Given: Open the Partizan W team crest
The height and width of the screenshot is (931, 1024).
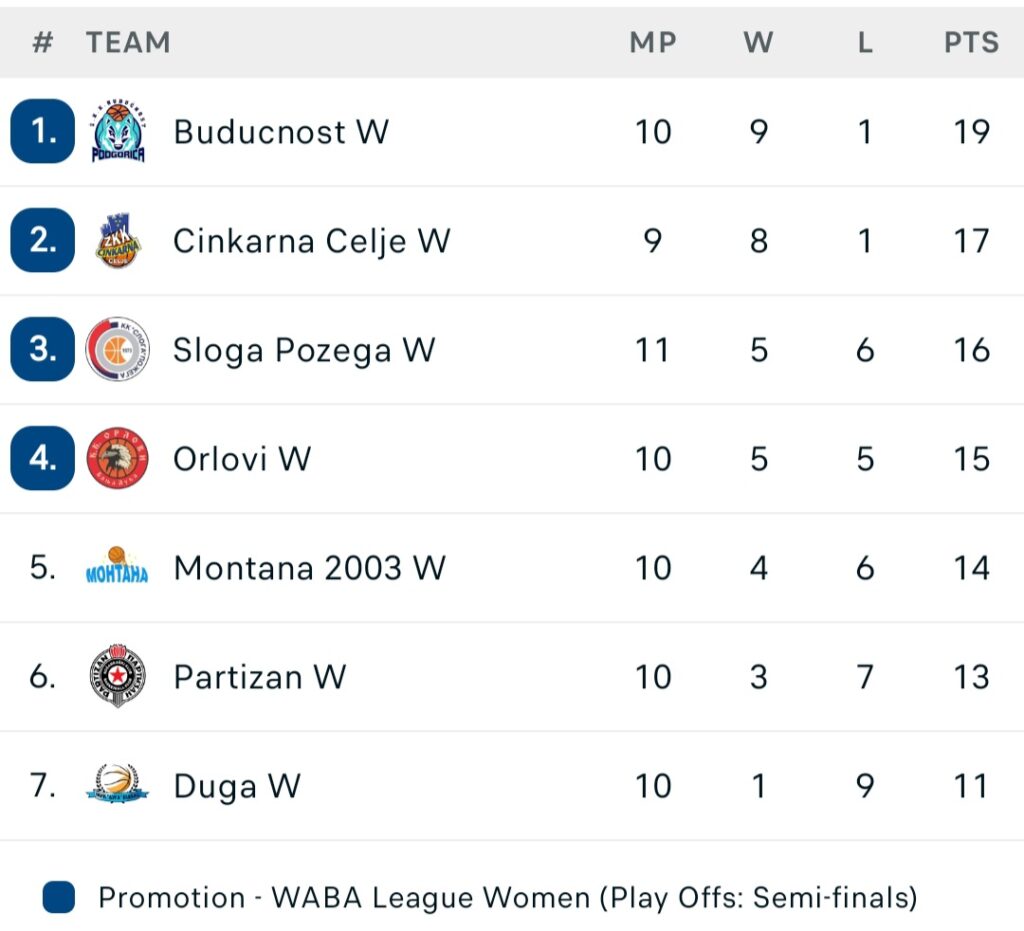Looking at the screenshot, I should [118, 676].
